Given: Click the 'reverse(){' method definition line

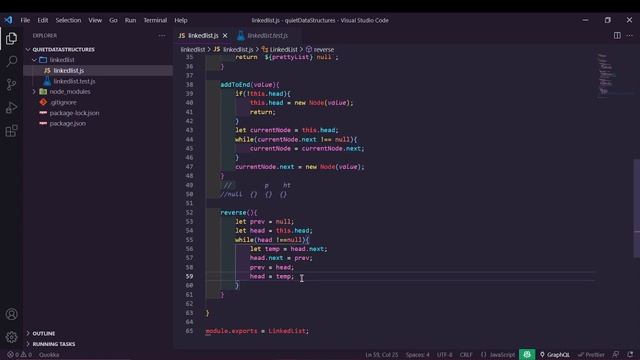Looking at the screenshot, I should 239,212.
